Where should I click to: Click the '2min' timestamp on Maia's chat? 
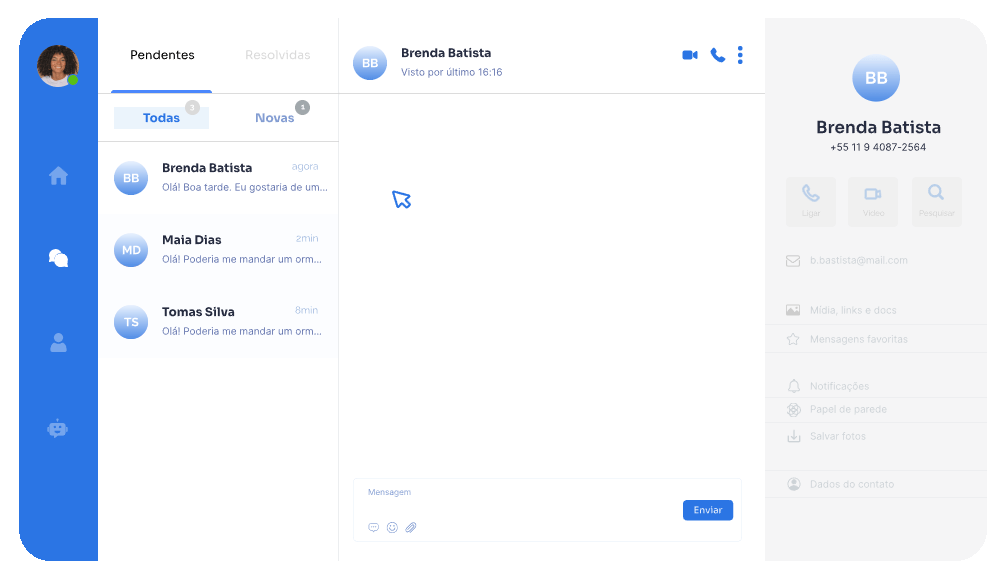click(307, 238)
